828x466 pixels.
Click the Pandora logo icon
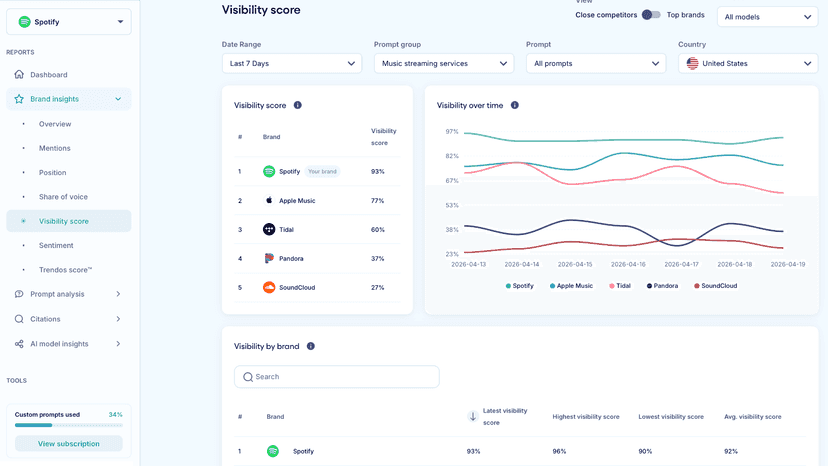(269, 258)
